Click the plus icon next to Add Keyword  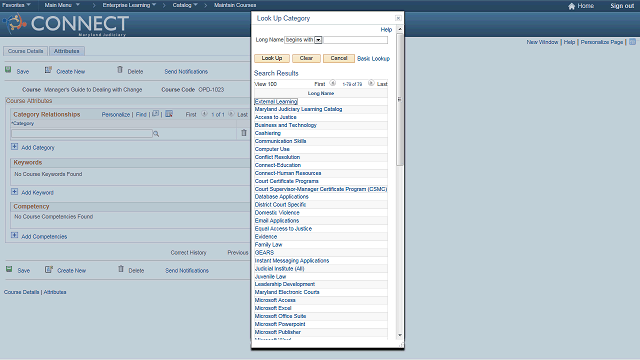coord(15,191)
